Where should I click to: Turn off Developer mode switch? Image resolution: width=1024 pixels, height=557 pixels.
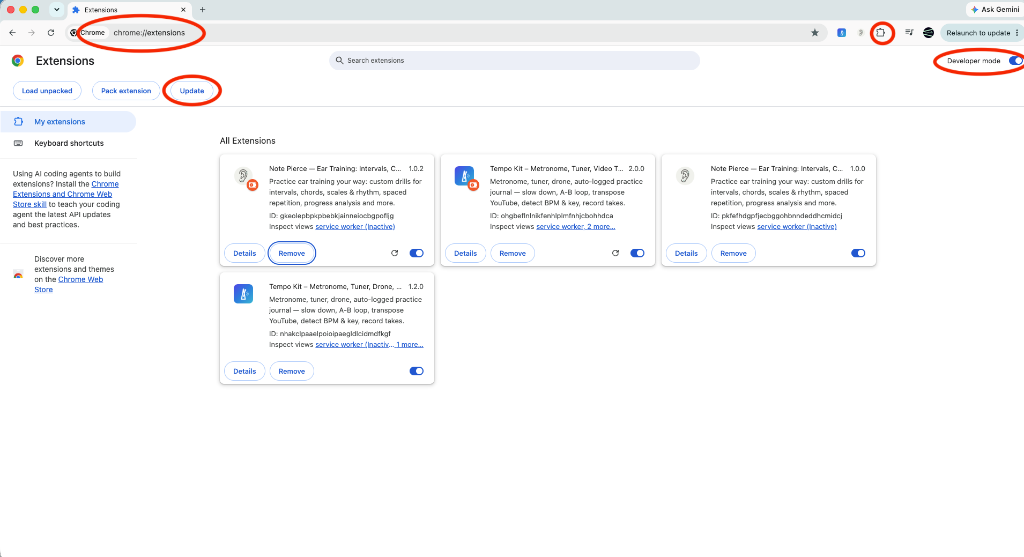pyautogui.click(x=1015, y=61)
